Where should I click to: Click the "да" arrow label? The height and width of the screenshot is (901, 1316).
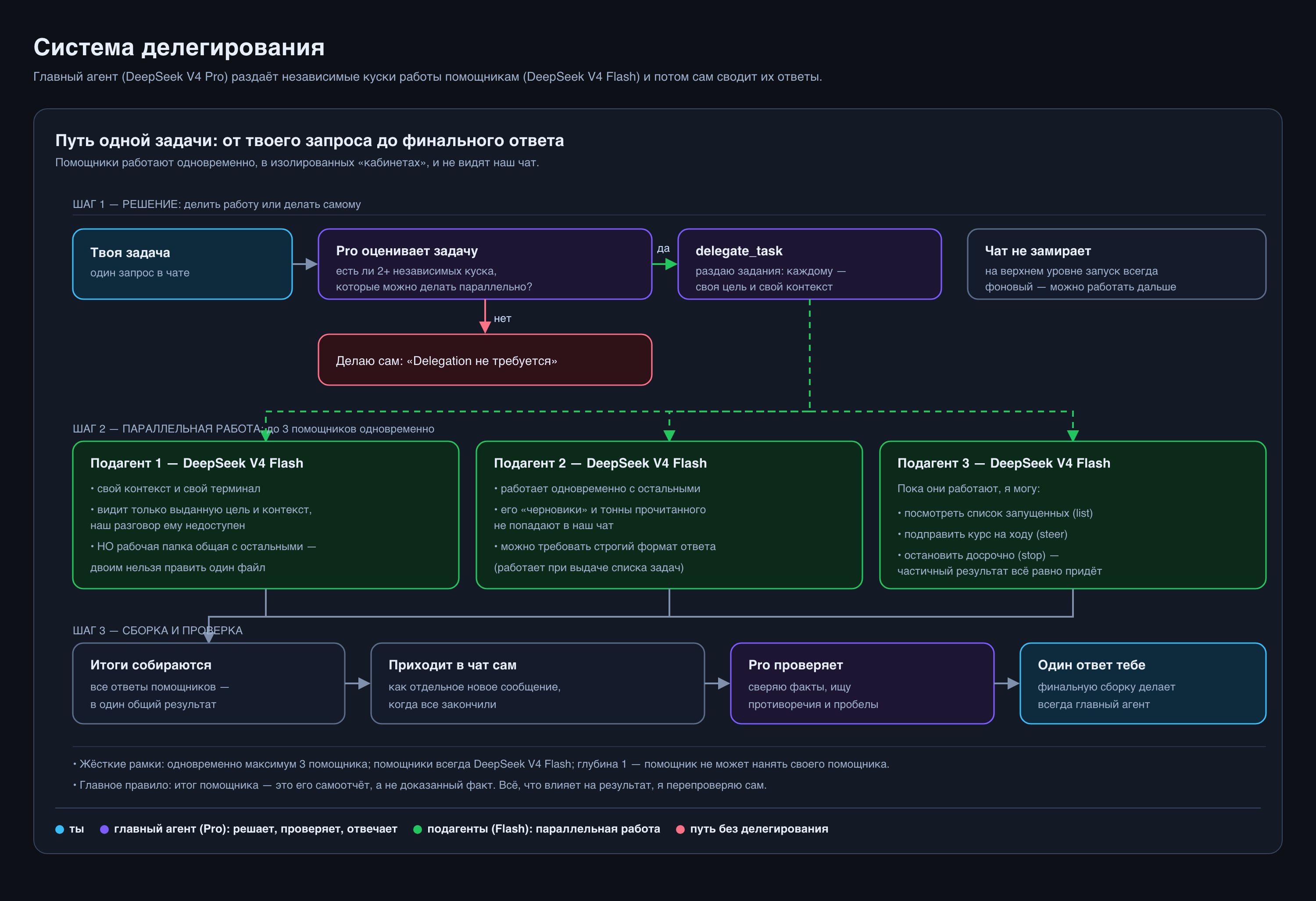click(x=663, y=248)
